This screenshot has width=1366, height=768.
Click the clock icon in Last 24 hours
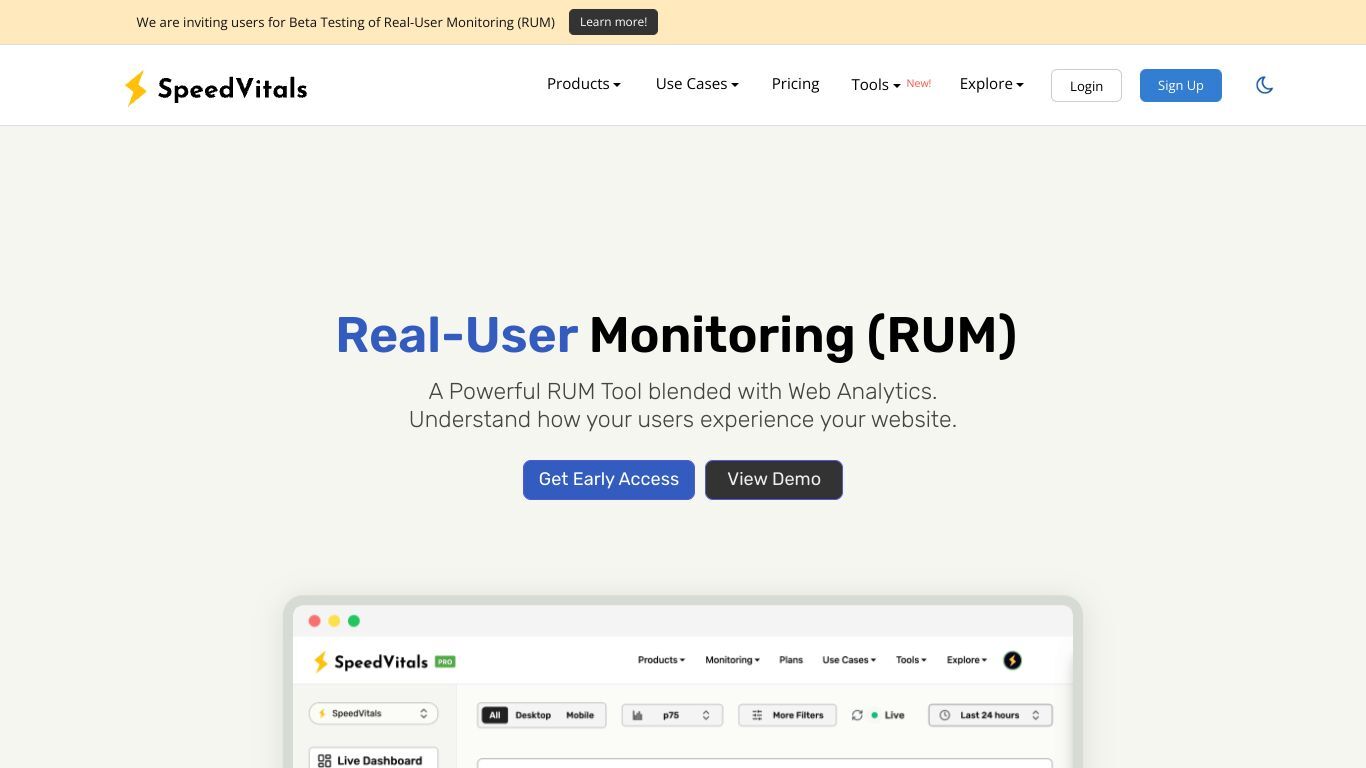click(x=945, y=715)
